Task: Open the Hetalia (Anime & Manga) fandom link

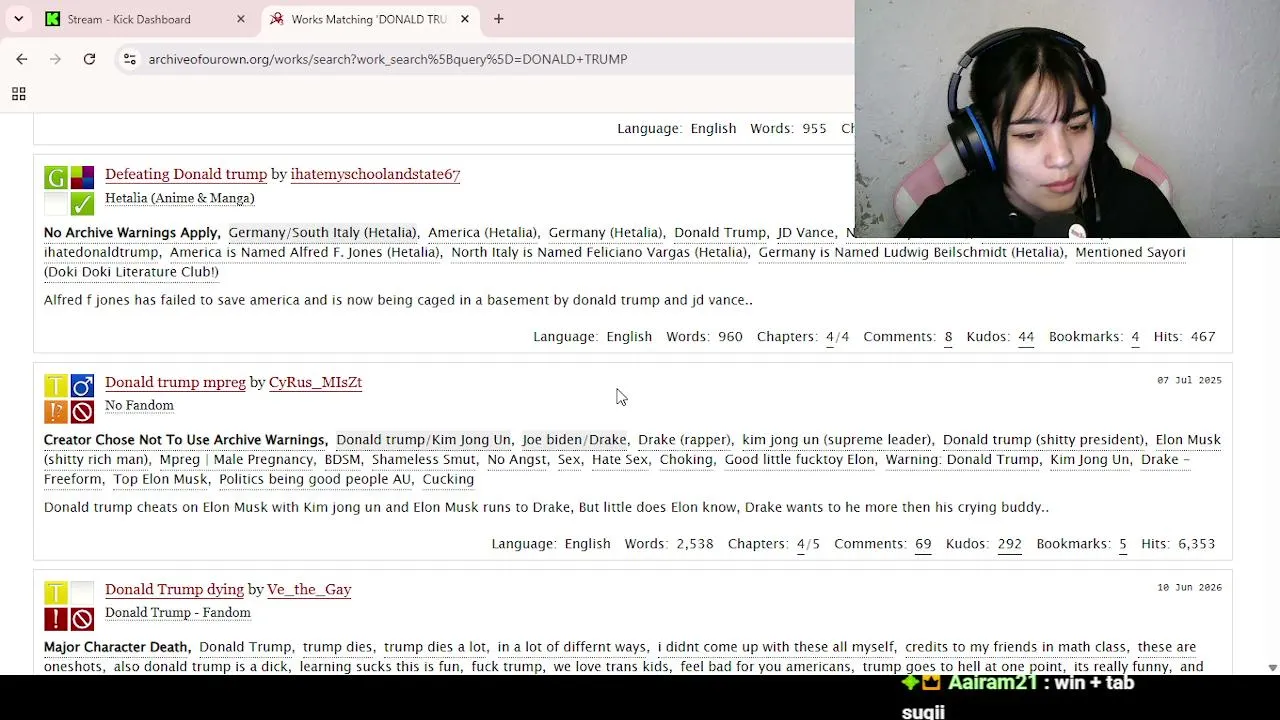Action: coord(180,198)
